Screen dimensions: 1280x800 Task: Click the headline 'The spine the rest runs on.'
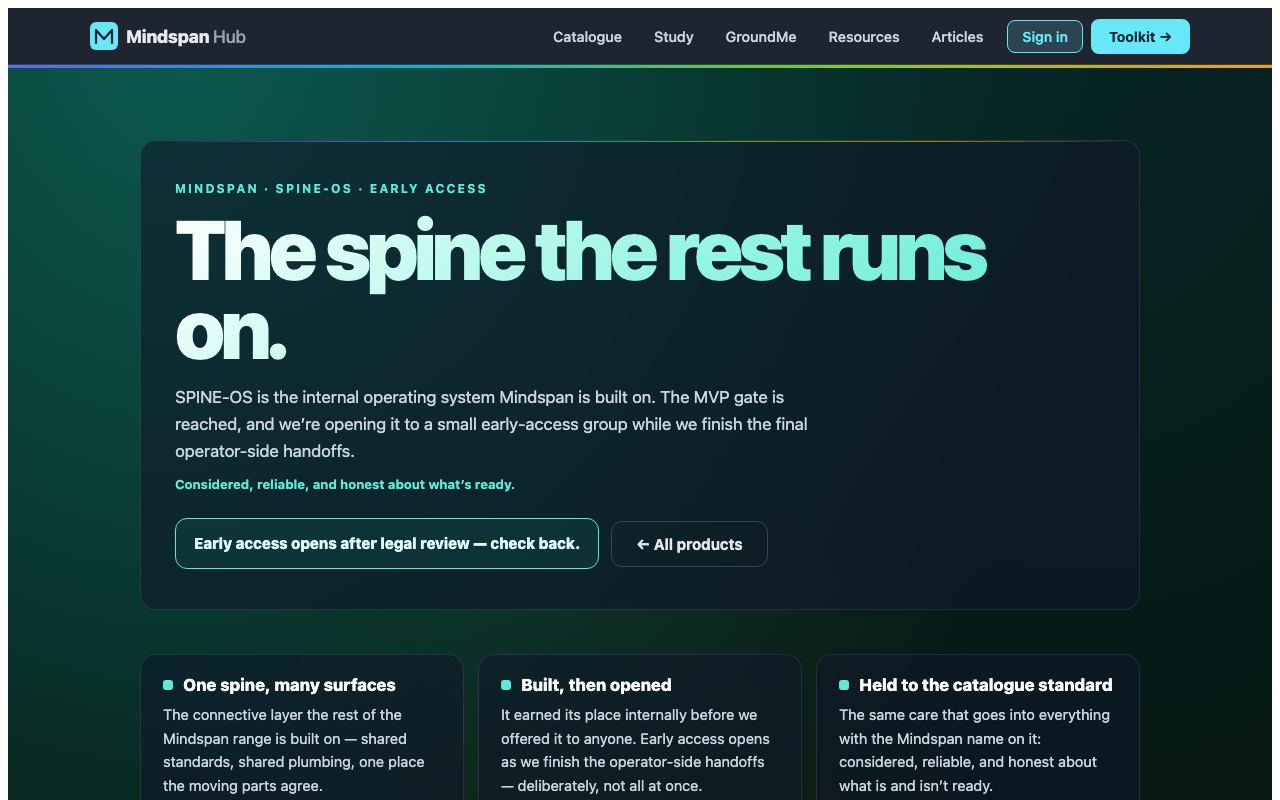pos(581,290)
